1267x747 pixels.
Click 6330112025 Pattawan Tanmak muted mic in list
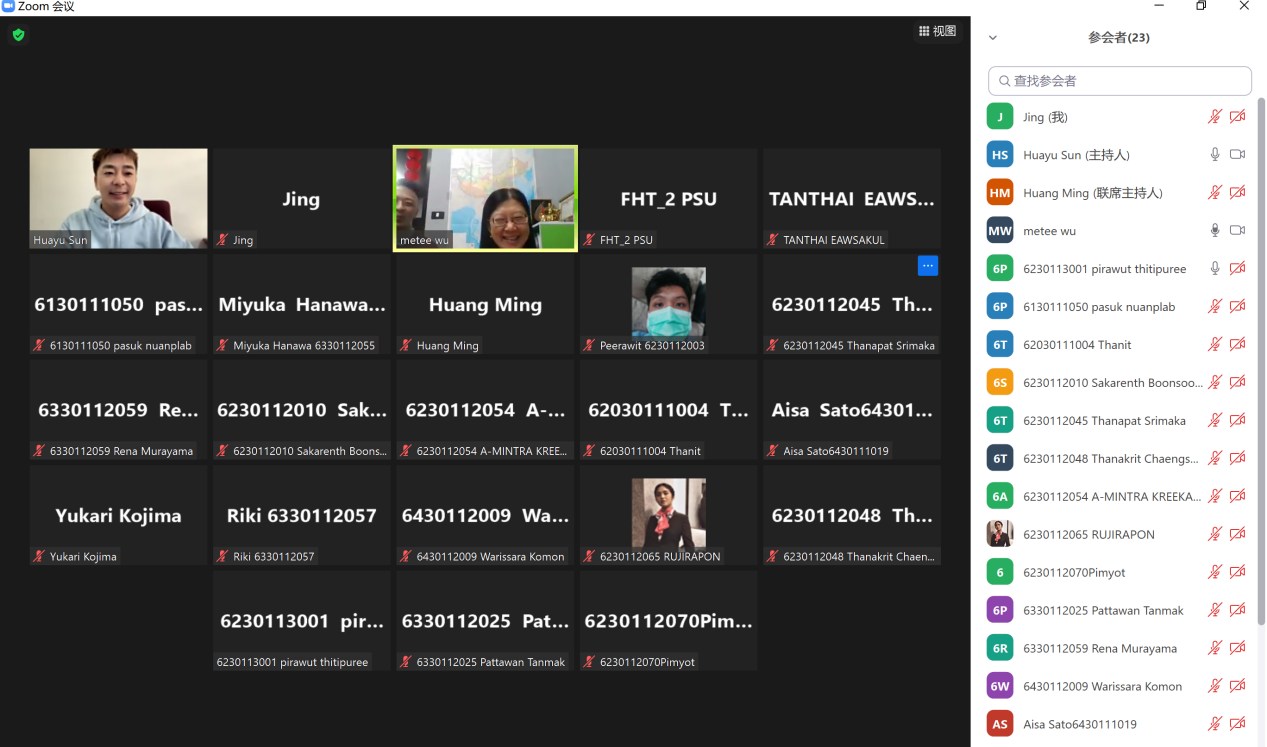(x=1215, y=611)
